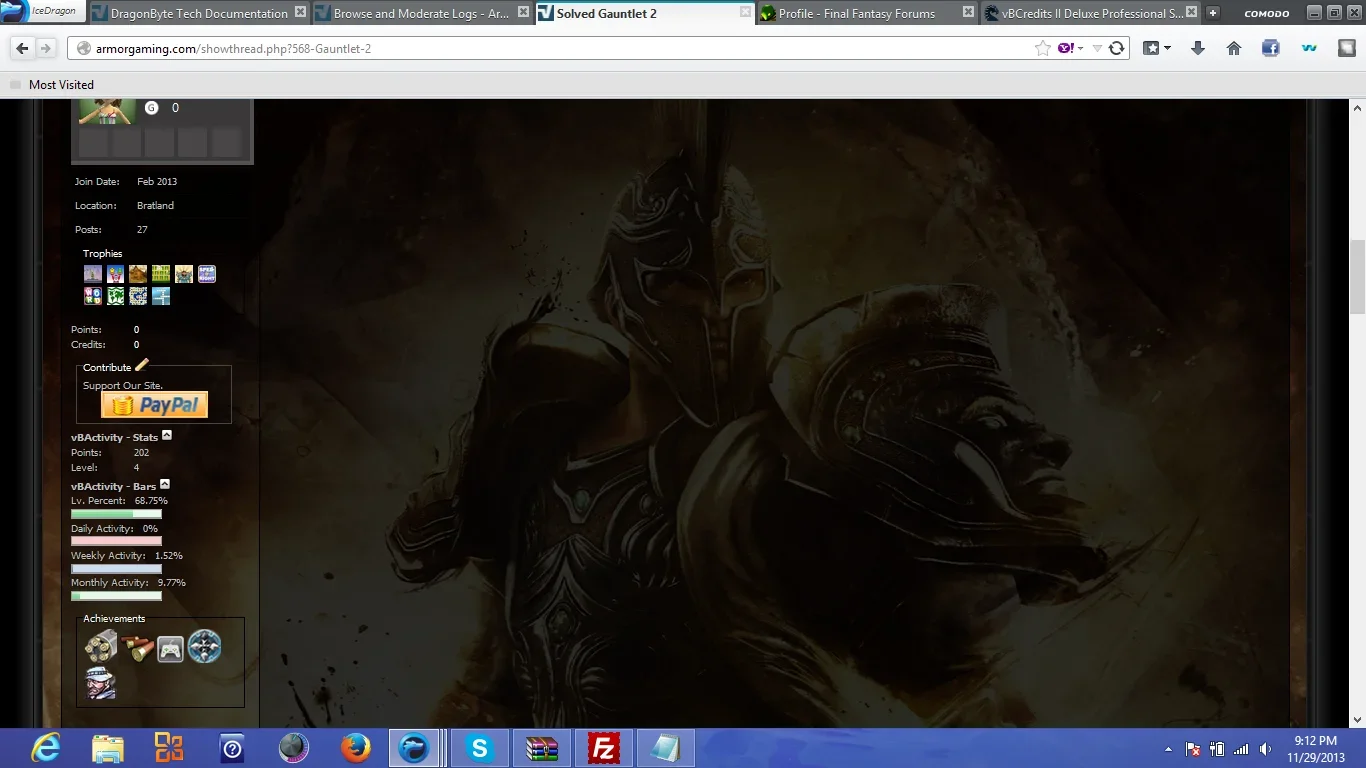The image size is (1366, 768).
Task: Click the PayPal donate button
Action: pos(154,405)
